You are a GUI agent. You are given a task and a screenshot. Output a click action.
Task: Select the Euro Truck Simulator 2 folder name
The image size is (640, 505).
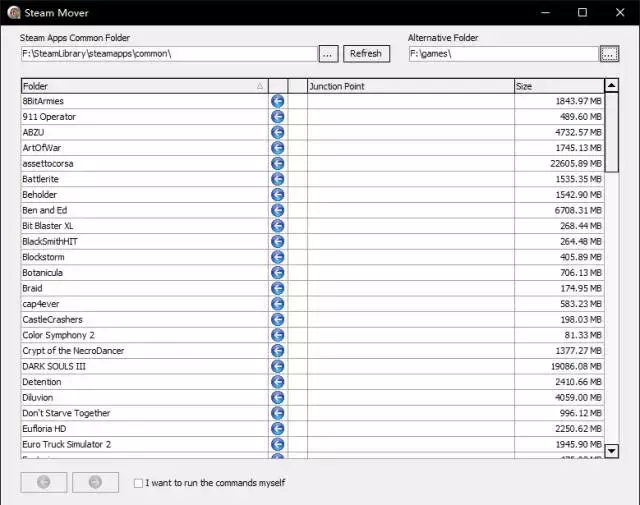pyautogui.click(x=67, y=444)
